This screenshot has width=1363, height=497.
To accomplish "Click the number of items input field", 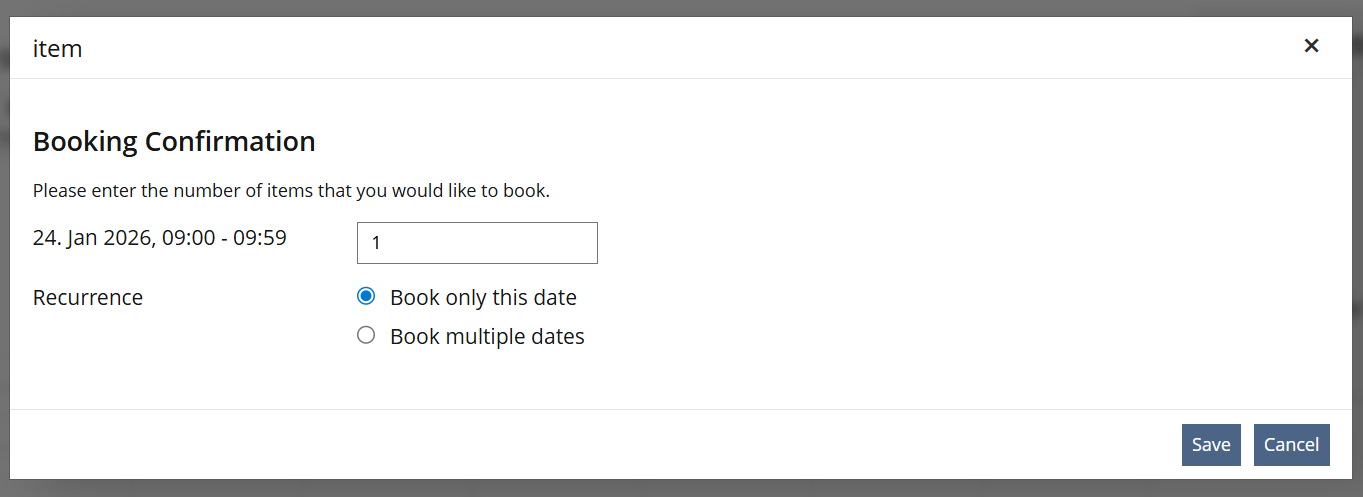I will (x=477, y=243).
